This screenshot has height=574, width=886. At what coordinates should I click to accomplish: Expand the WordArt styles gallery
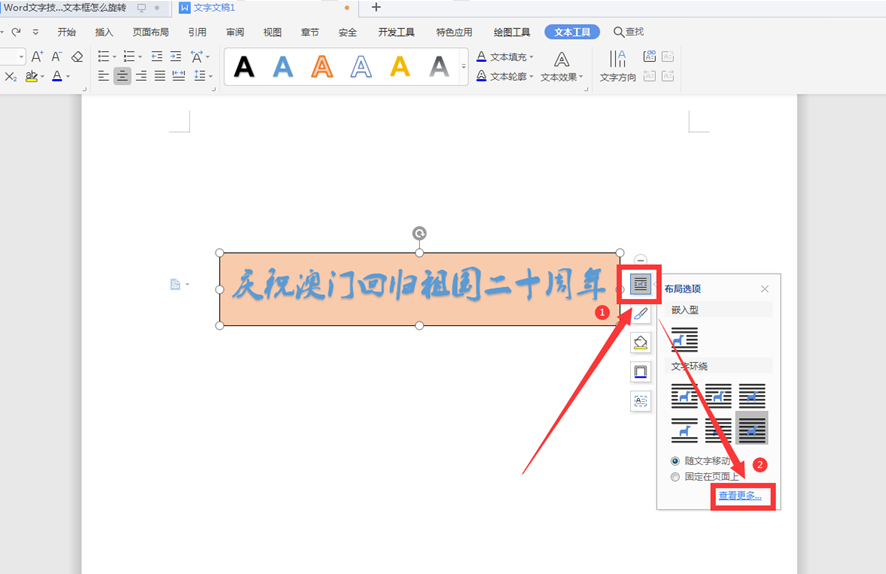tap(464, 67)
